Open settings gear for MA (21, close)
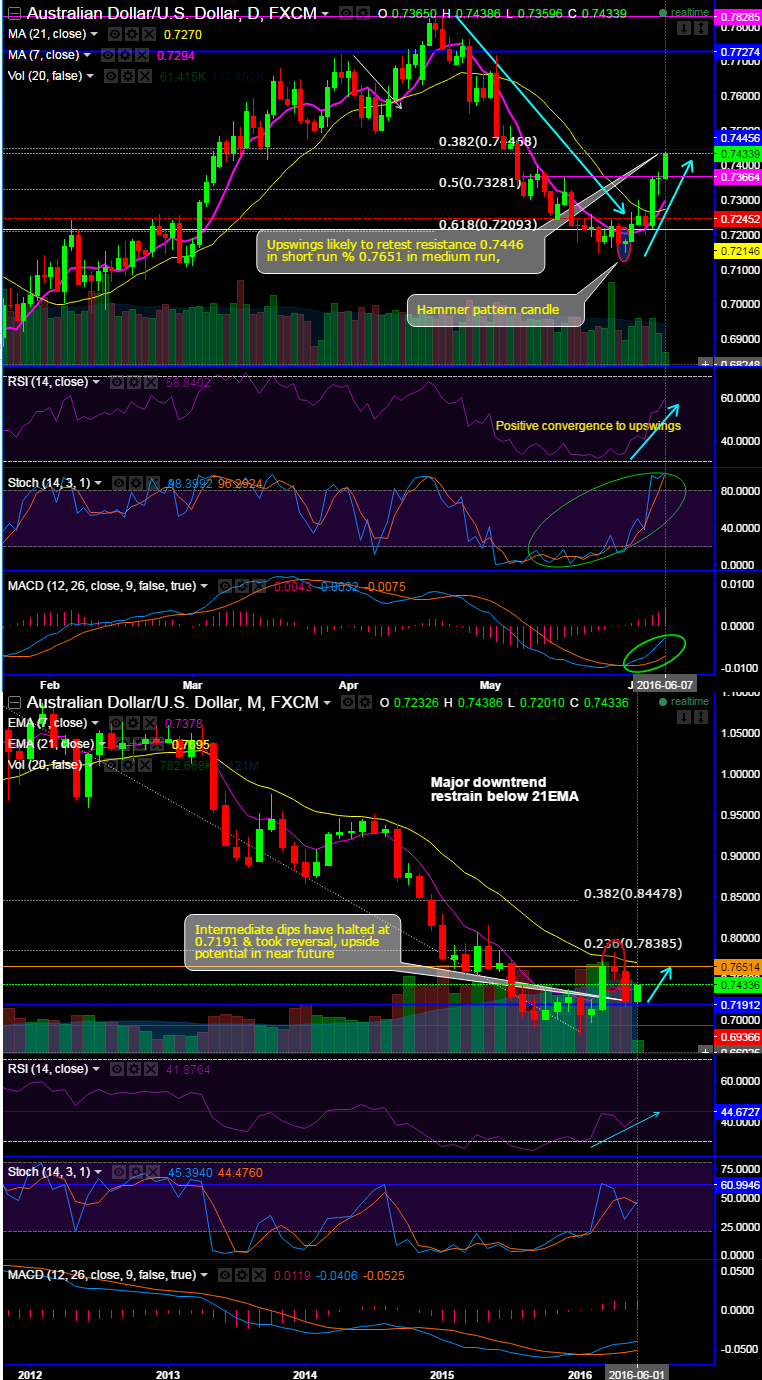The height and width of the screenshot is (1380, 762). pyautogui.click(x=132, y=34)
